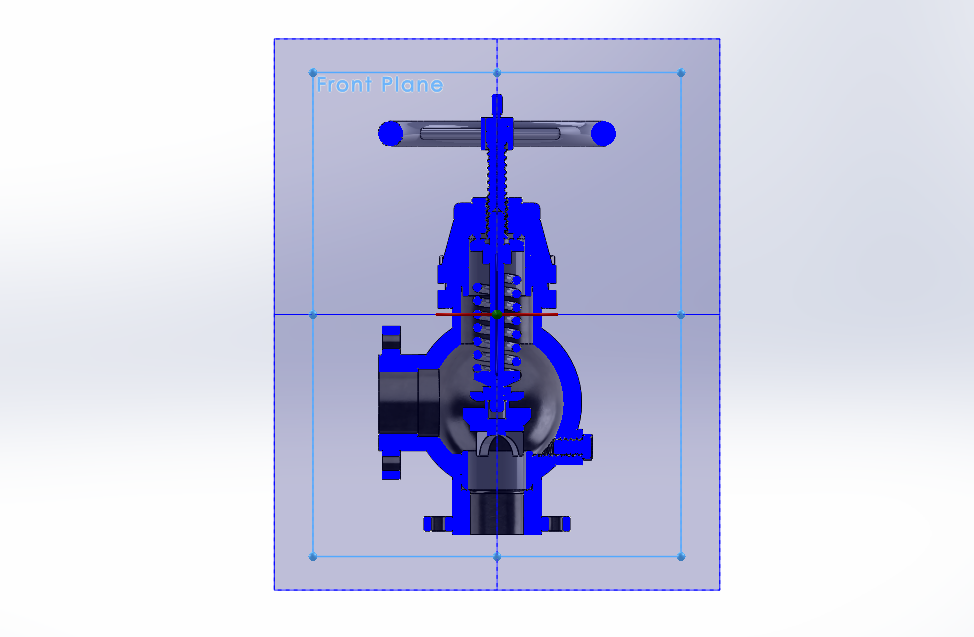Select the "Front Plane" label text

[x=380, y=85]
